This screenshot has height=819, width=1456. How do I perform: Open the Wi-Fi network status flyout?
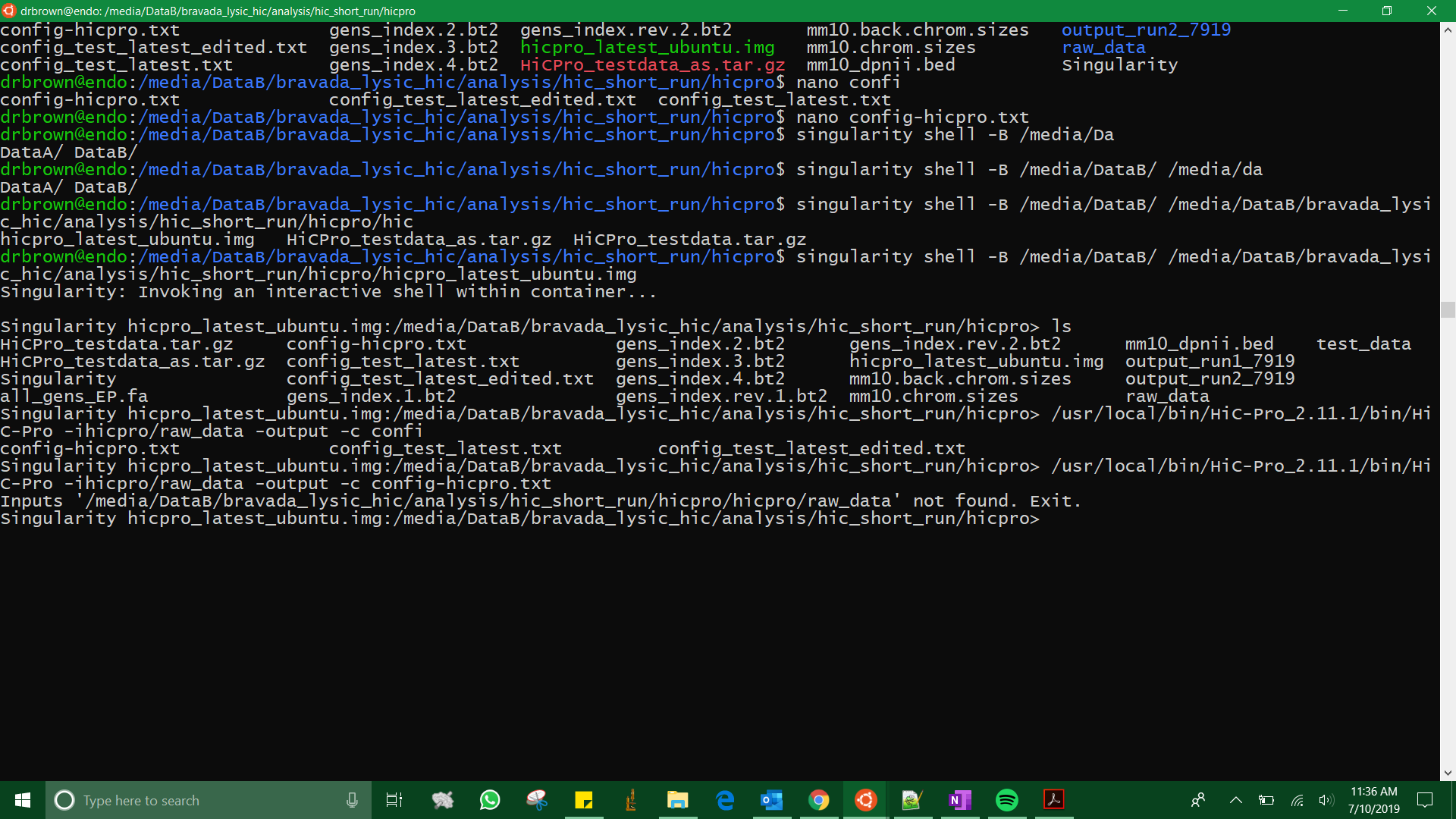[x=1297, y=800]
